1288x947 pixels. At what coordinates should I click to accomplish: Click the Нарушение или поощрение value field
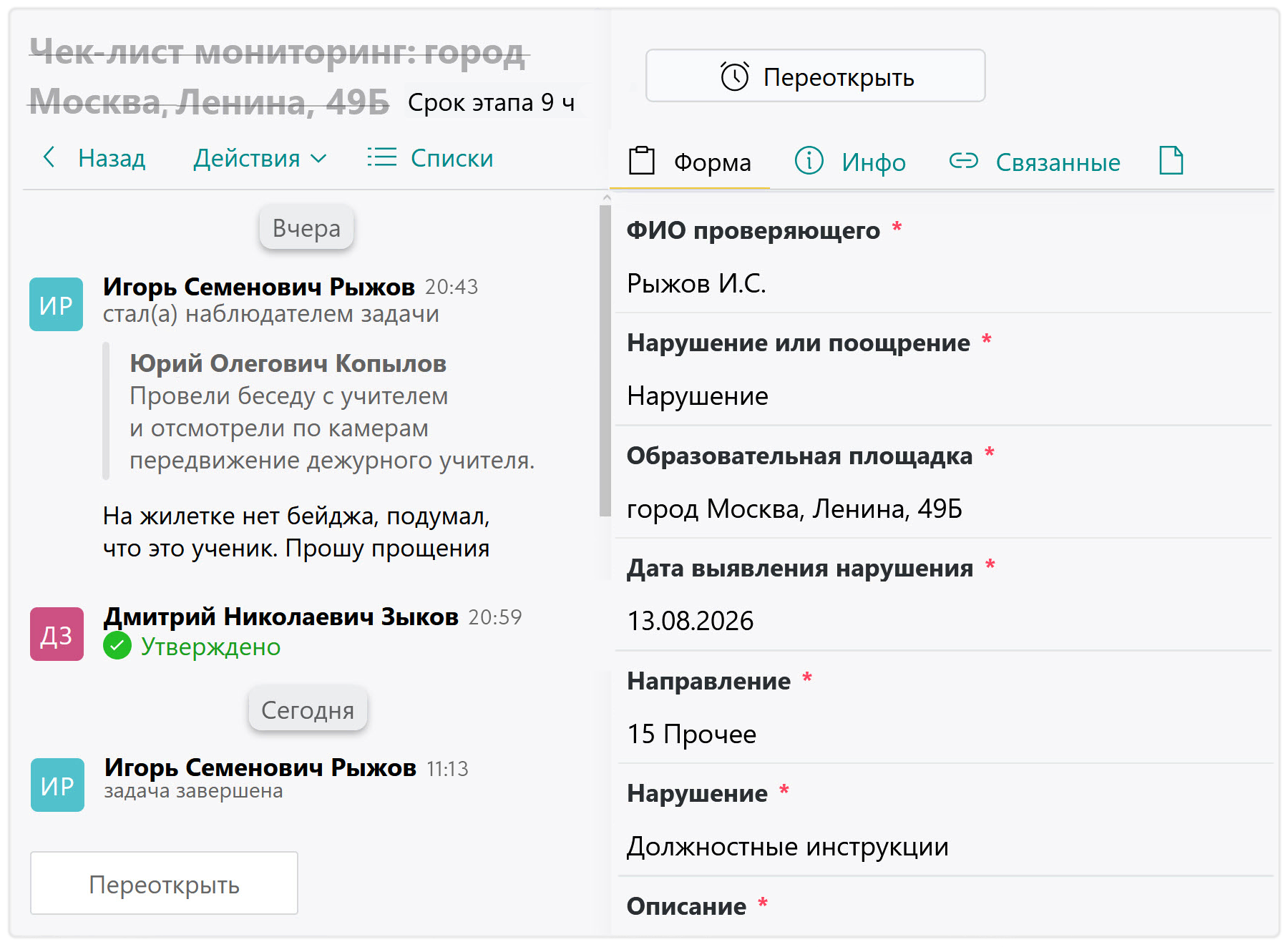(x=698, y=396)
